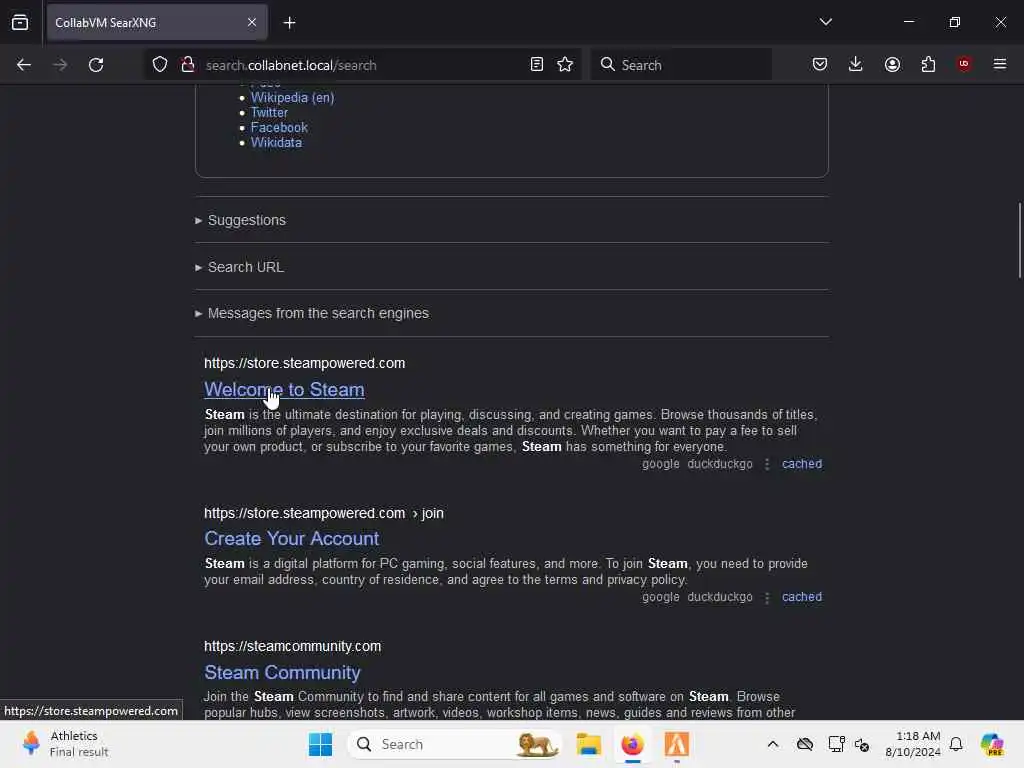Open the Firefox application menu
This screenshot has width=1024, height=768.
tap(1000, 64)
